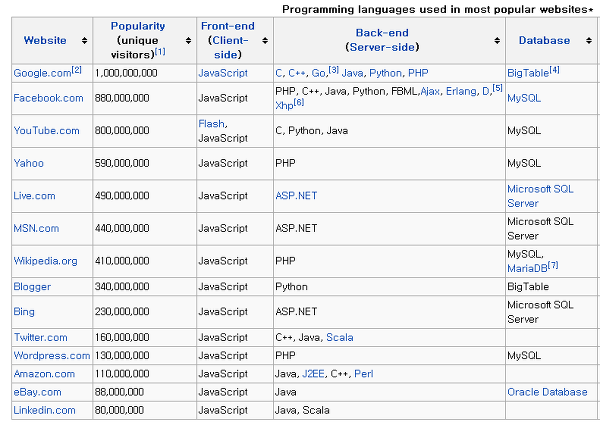600x422 pixels.
Task: Open footnote [5] in Facebook row
Action: pyautogui.click(x=497, y=88)
